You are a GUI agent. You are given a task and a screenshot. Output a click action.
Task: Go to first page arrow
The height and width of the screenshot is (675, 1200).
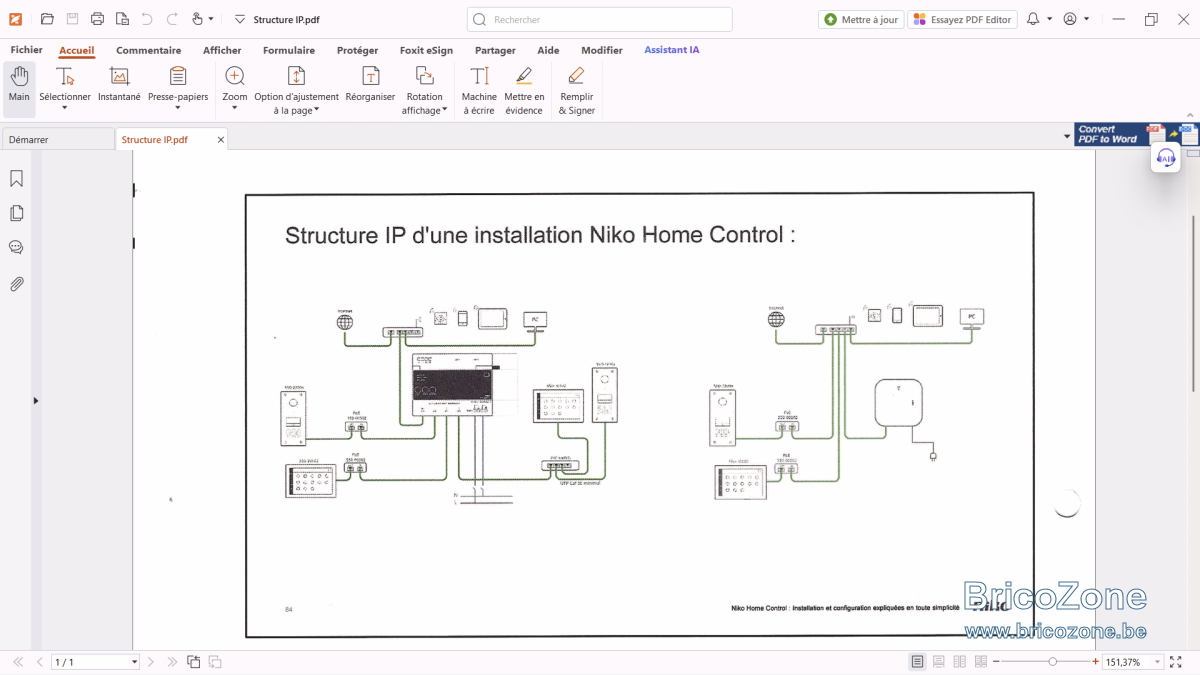[18, 662]
